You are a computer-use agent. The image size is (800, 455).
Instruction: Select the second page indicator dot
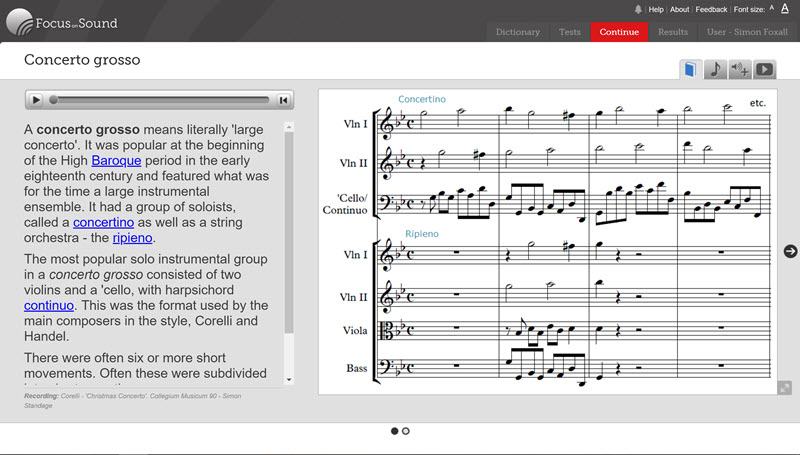click(x=406, y=431)
